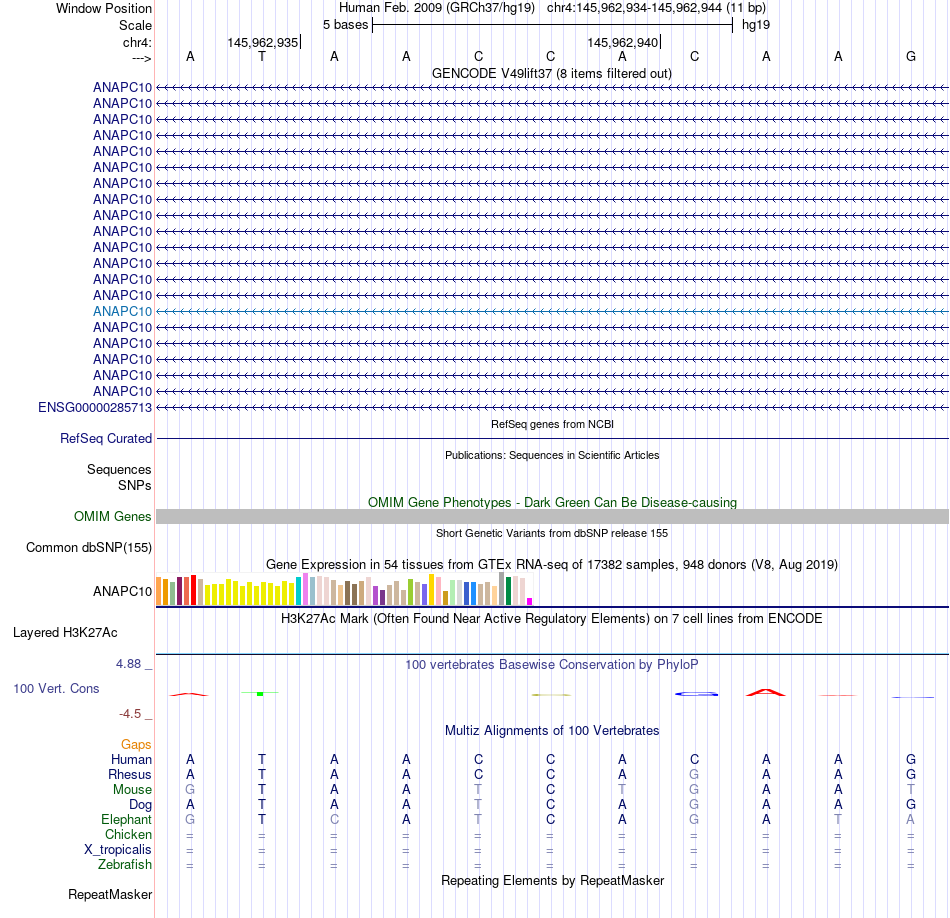Click the RepeatMasker track label

tap(110, 895)
